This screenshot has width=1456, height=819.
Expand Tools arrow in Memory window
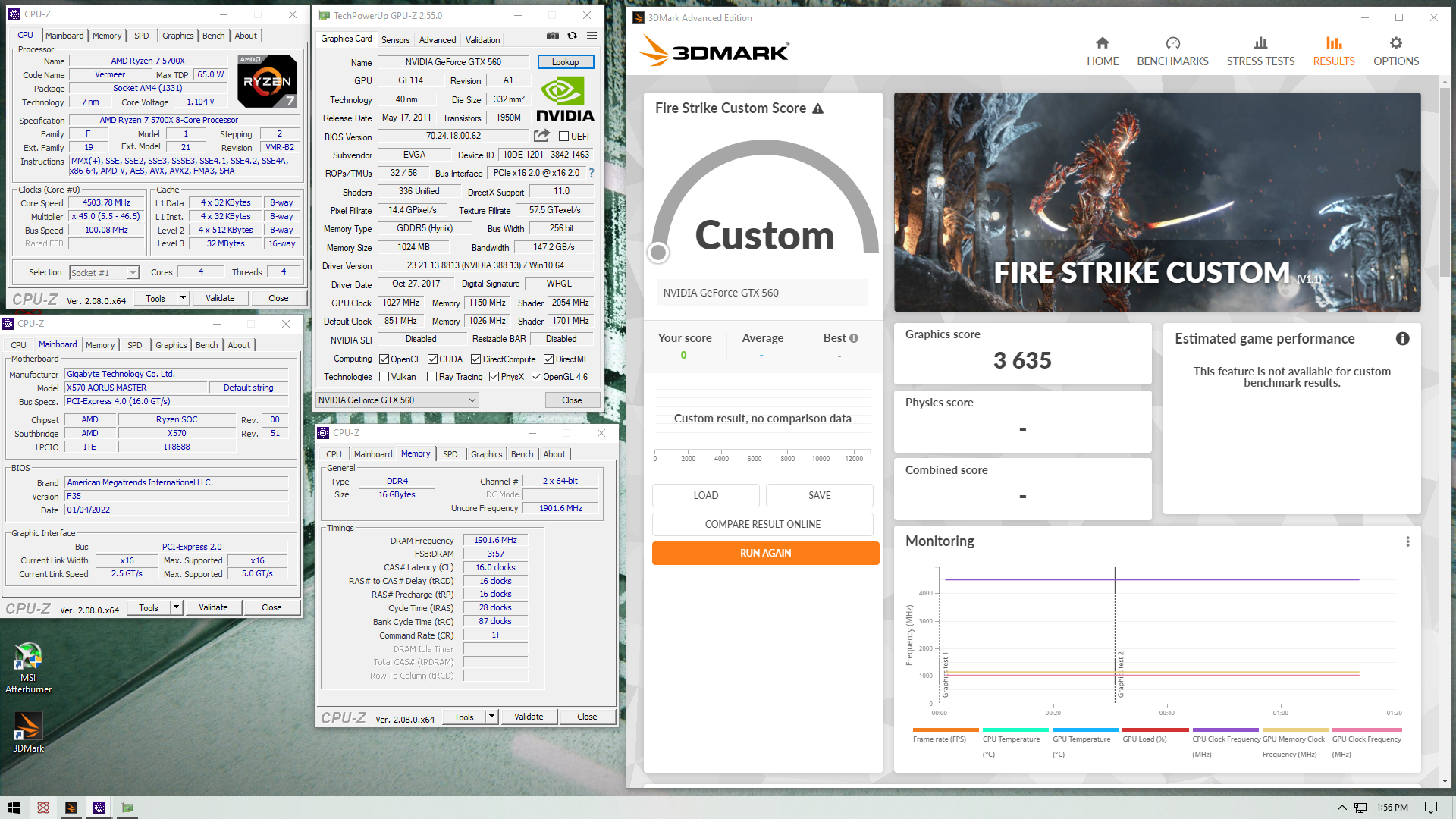point(491,717)
